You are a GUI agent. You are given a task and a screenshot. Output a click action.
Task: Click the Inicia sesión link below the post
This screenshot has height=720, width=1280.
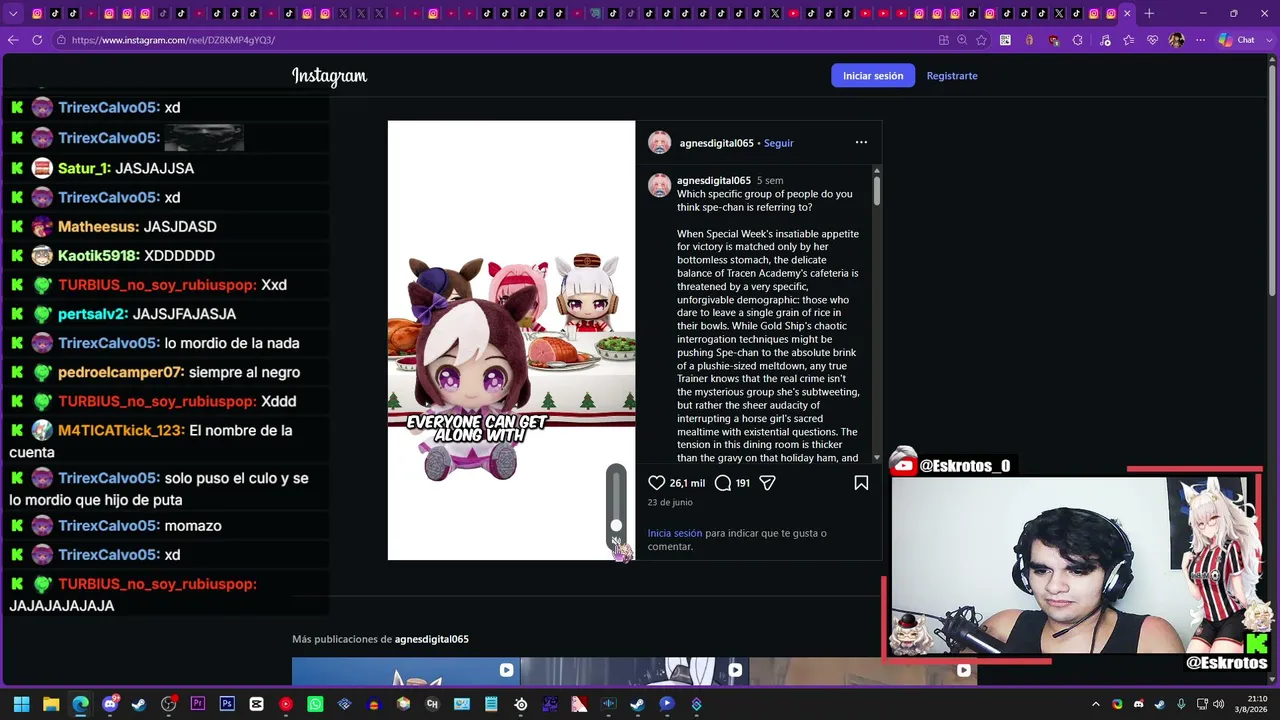(675, 534)
